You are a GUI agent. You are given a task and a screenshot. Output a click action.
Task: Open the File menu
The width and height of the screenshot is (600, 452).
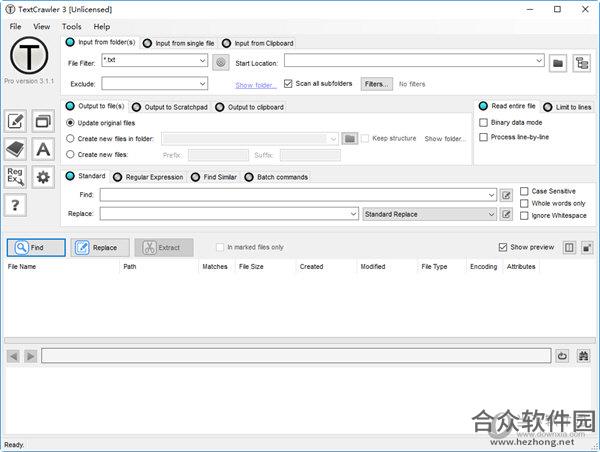tap(15, 26)
